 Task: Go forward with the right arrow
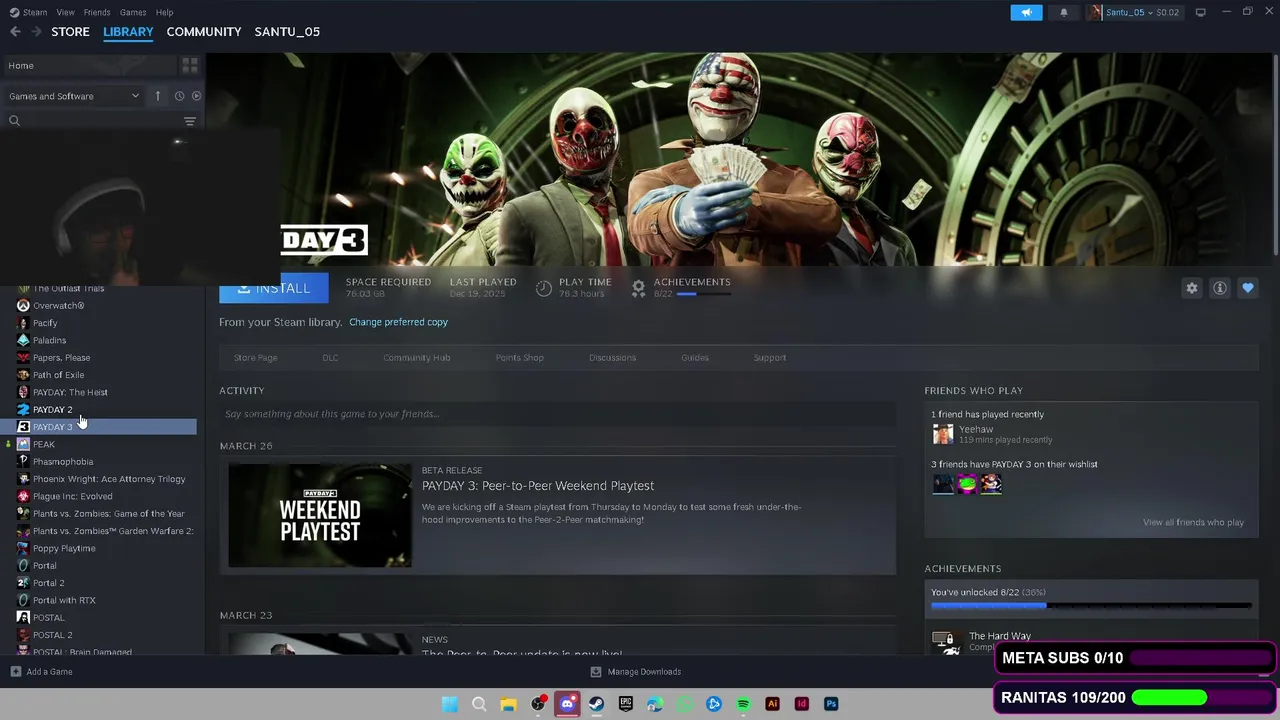pos(36,32)
